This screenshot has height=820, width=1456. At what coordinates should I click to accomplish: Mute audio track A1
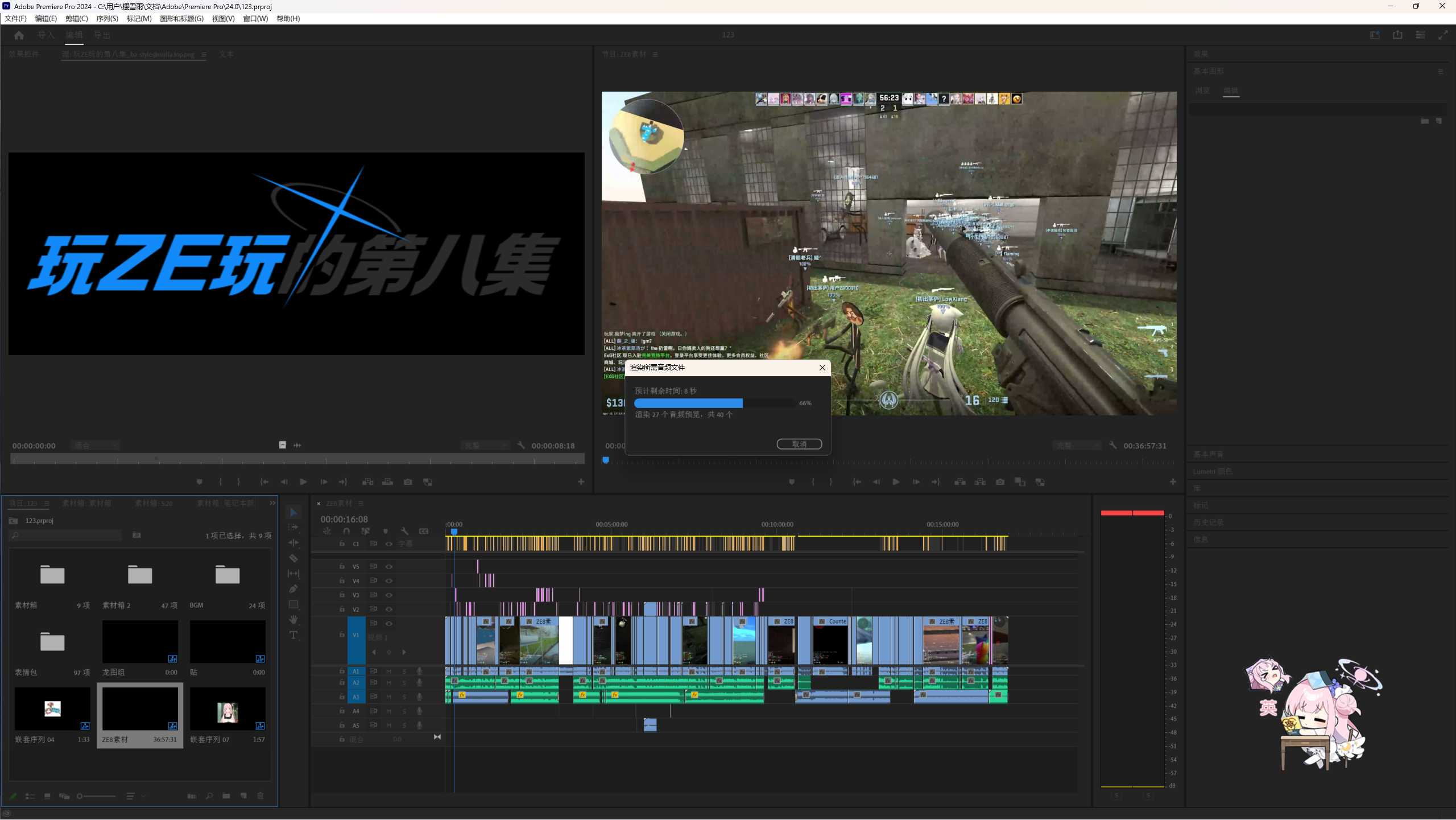tap(389, 671)
